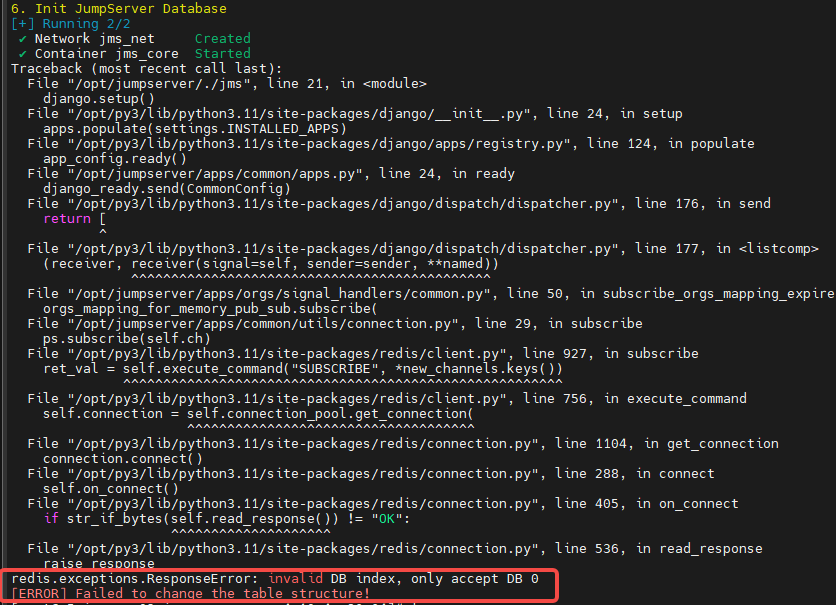The height and width of the screenshot is (605, 836).
Task: Click the redis/connection.py line 288 entry
Action: [371, 473]
